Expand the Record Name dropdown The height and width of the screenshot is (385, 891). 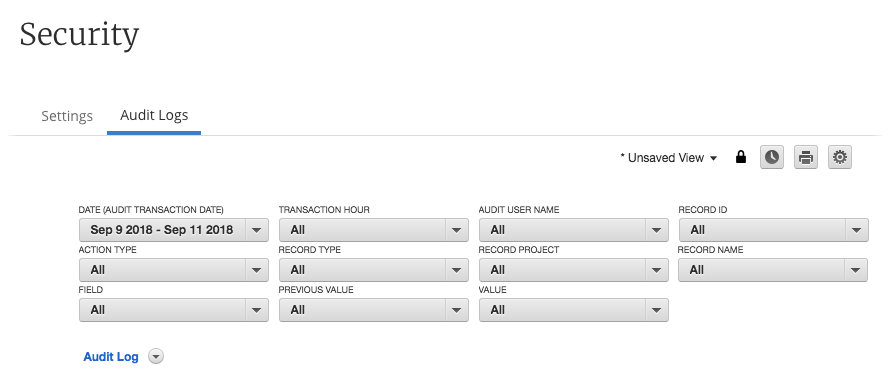pos(773,270)
